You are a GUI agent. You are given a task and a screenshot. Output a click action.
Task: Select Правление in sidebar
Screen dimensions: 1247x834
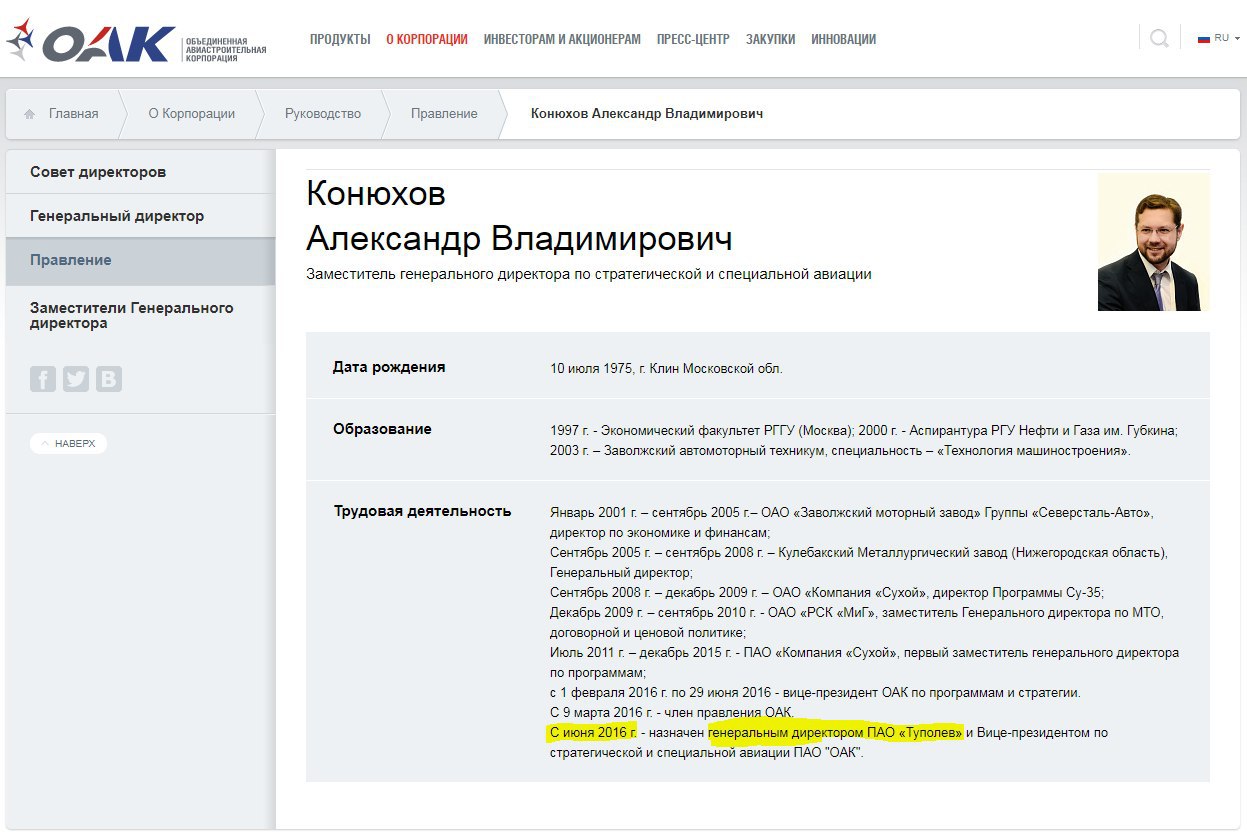140,260
